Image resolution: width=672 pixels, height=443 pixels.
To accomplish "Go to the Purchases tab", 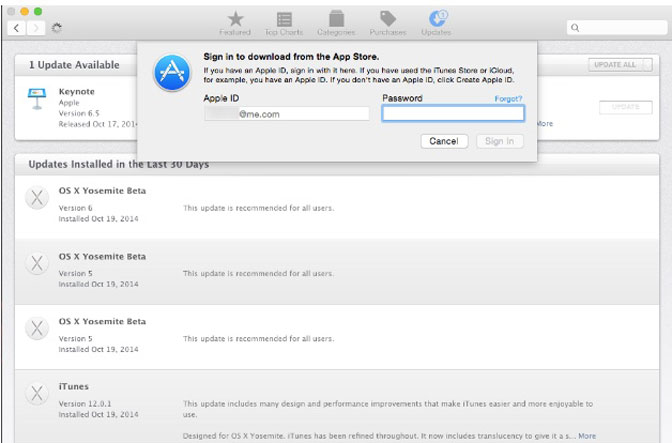I will click(x=388, y=24).
